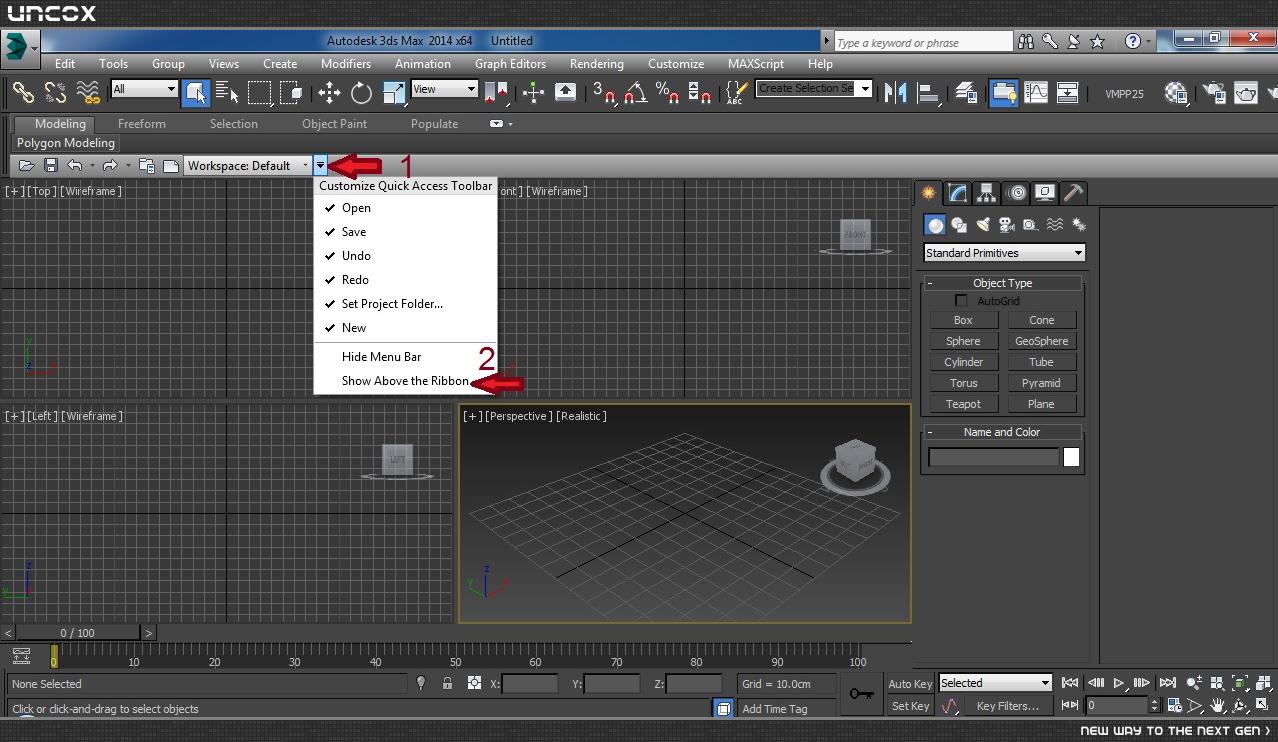Open the reference coordinate View dropdown

(x=444, y=89)
